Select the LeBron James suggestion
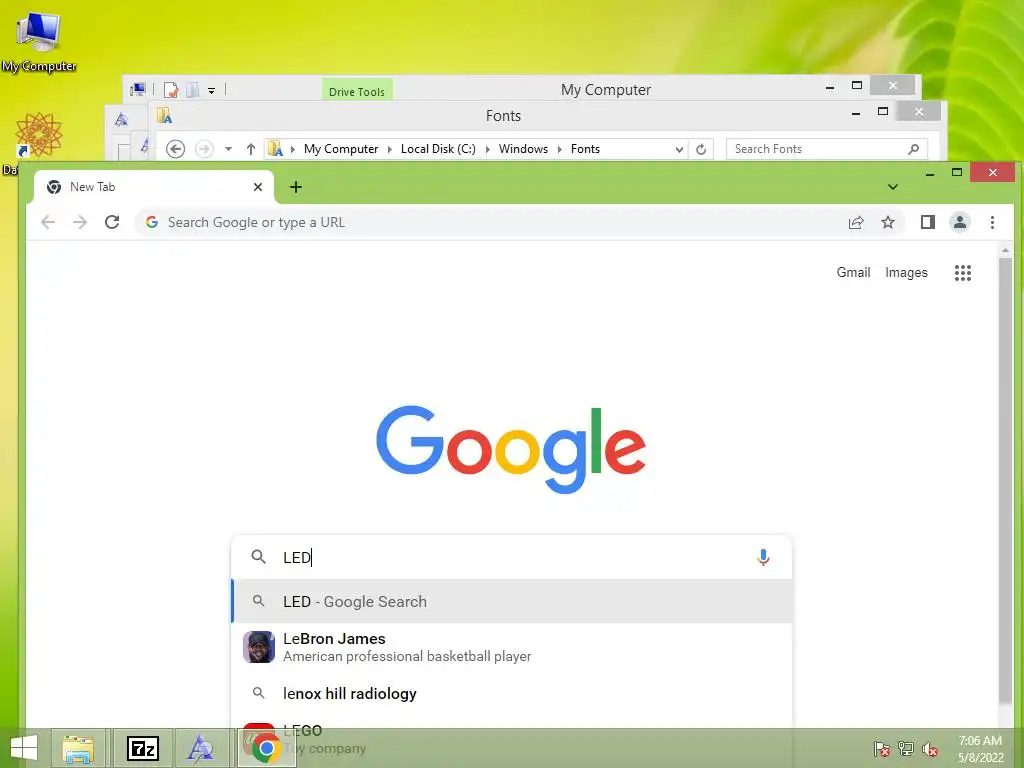Screen dimensions: 1024x768 tap(512, 647)
